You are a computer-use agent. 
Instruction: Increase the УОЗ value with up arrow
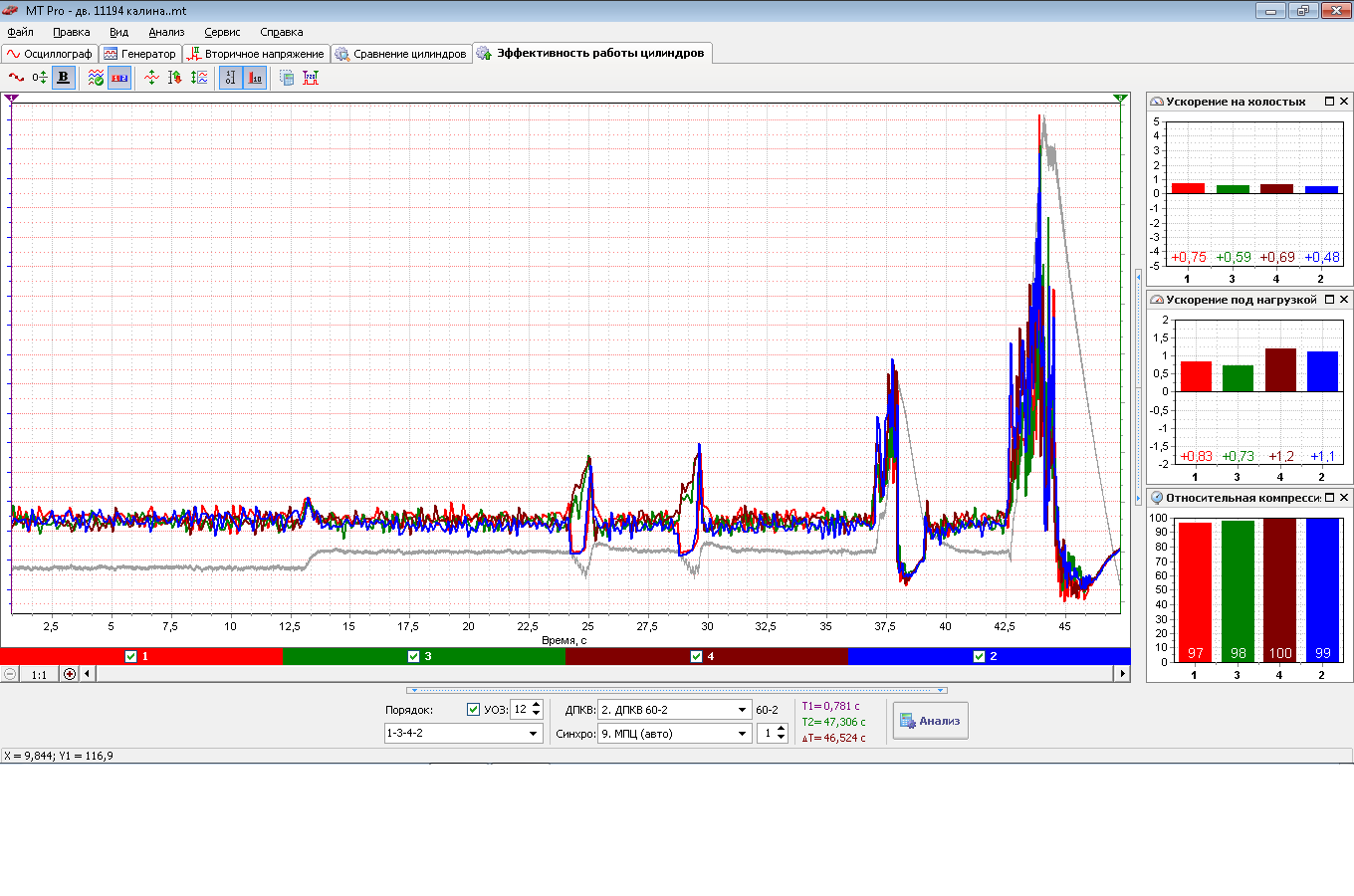tap(537, 705)
